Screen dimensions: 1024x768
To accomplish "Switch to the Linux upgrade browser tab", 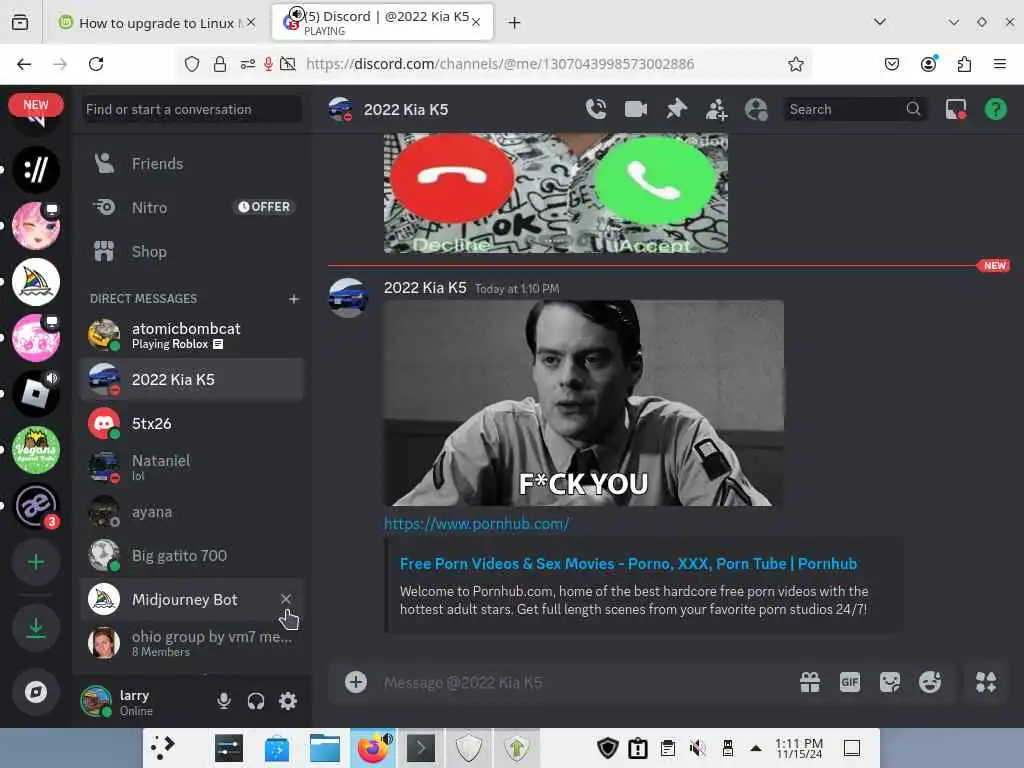I will (x=155, y=23).
